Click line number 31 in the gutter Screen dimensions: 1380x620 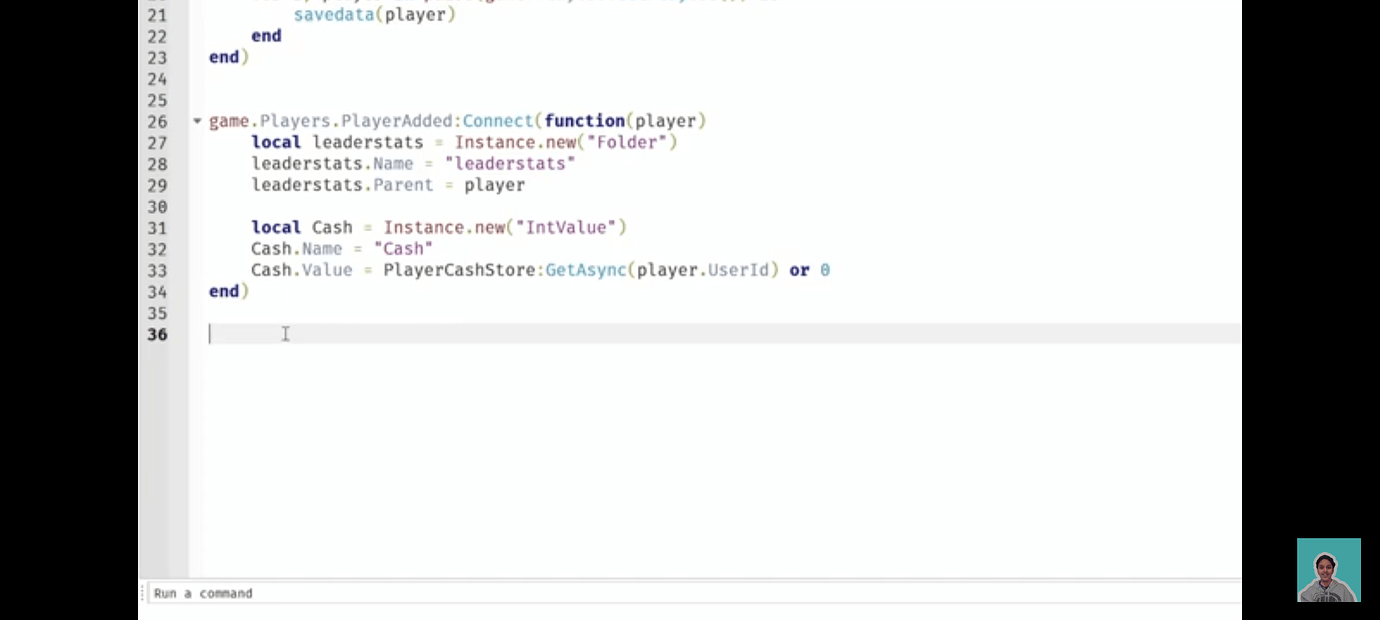157,227
